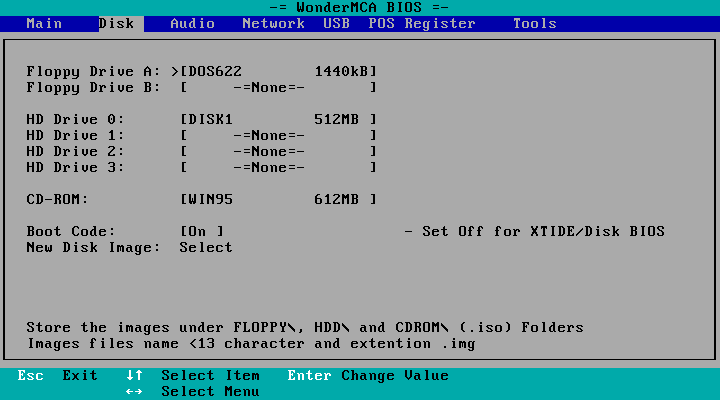Click the XTIDE/Disk BIOS hint text
This screenshot has width=720, height=400.
point(534,231)
